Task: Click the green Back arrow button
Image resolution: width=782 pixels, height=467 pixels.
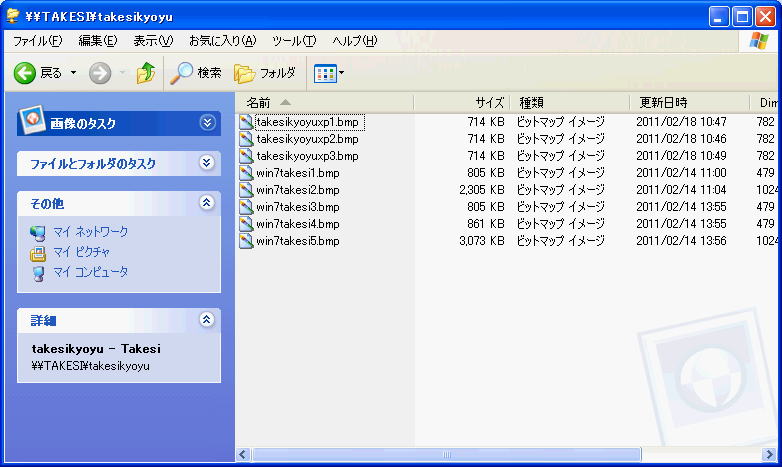Action: [24, 73]
